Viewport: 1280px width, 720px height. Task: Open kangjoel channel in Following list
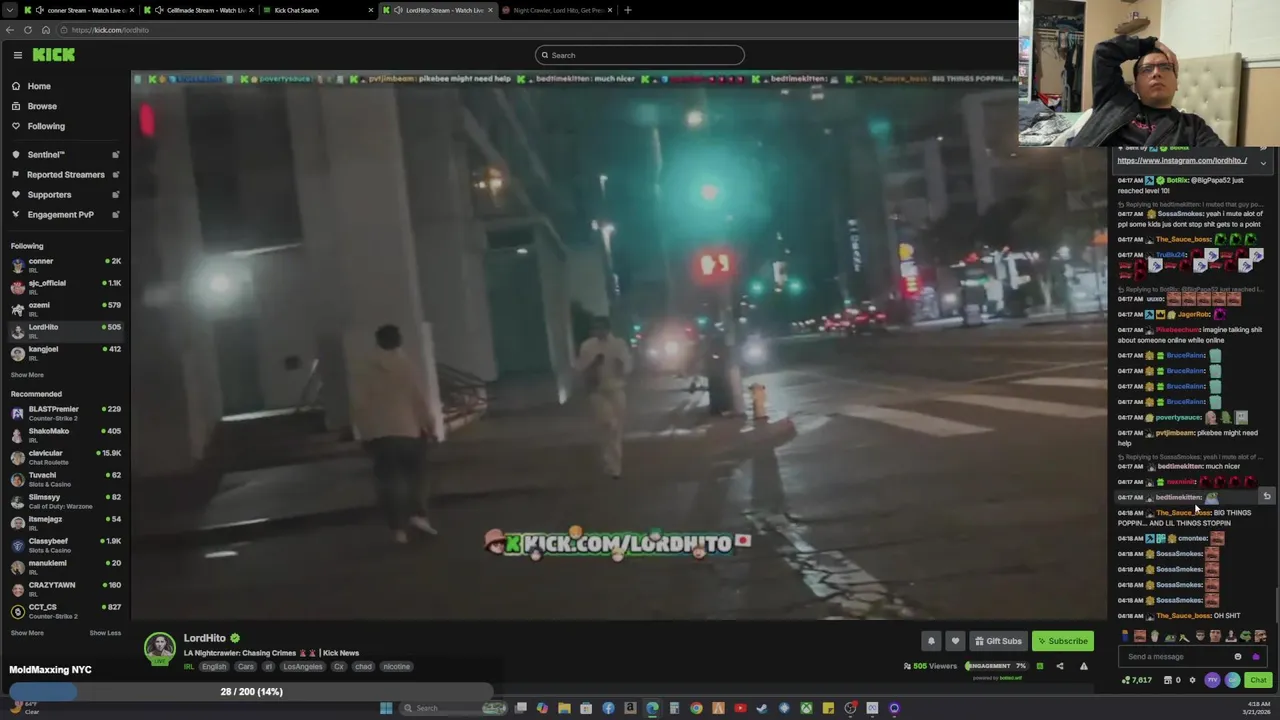(x=65, y=352)
